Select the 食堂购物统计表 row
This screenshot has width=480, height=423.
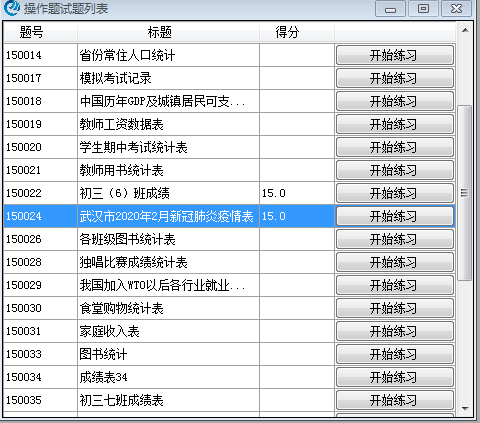pos(229,308)
